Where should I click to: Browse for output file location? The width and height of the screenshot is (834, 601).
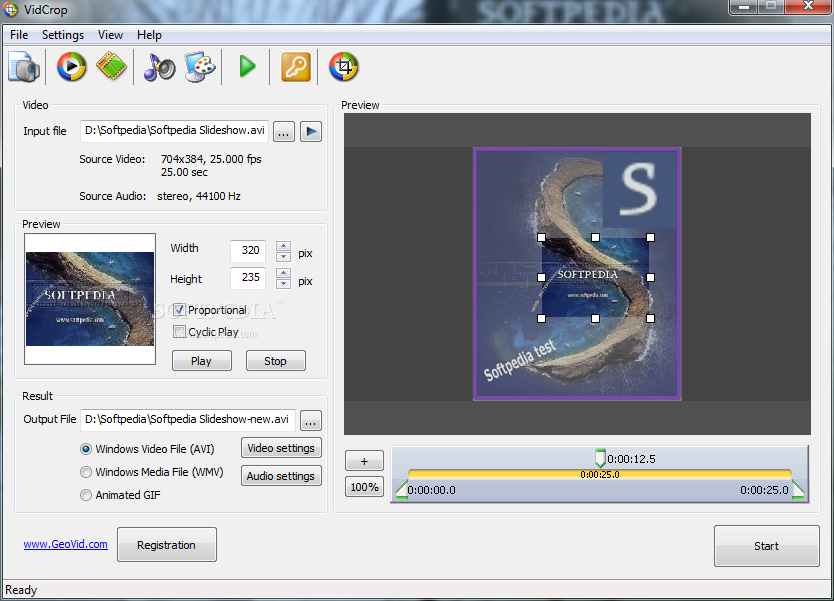coord(311,421)
